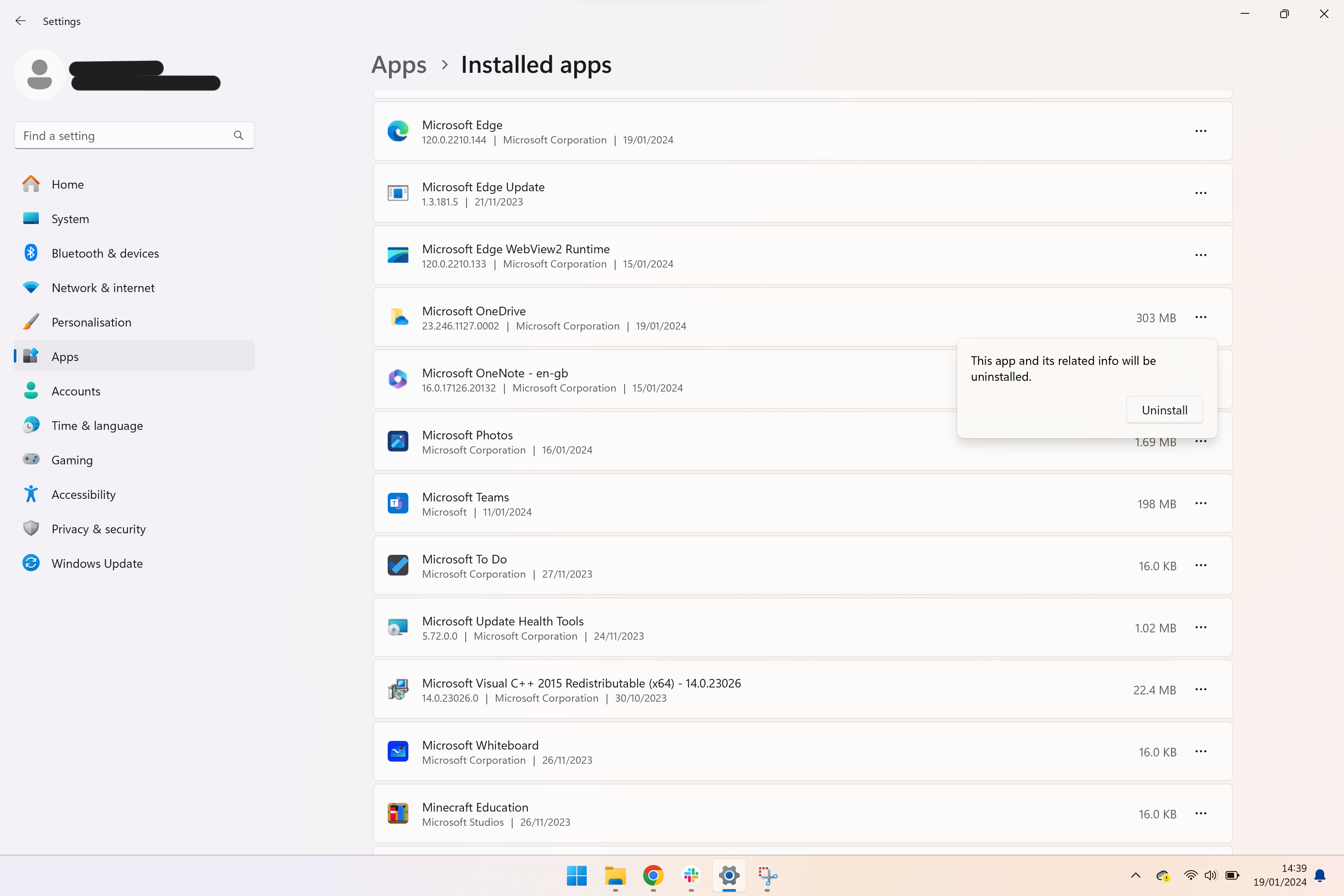The image size is (1344, 896).
Task: Confirm with the Uninstall button
Action: [x=1164, y=410]
